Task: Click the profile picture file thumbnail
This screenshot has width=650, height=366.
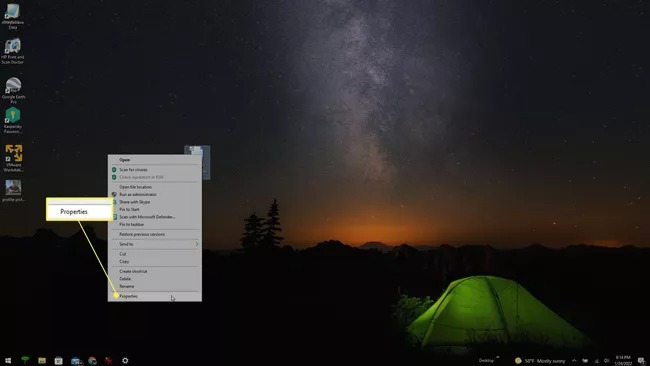Action: click(x=13, y=191)
